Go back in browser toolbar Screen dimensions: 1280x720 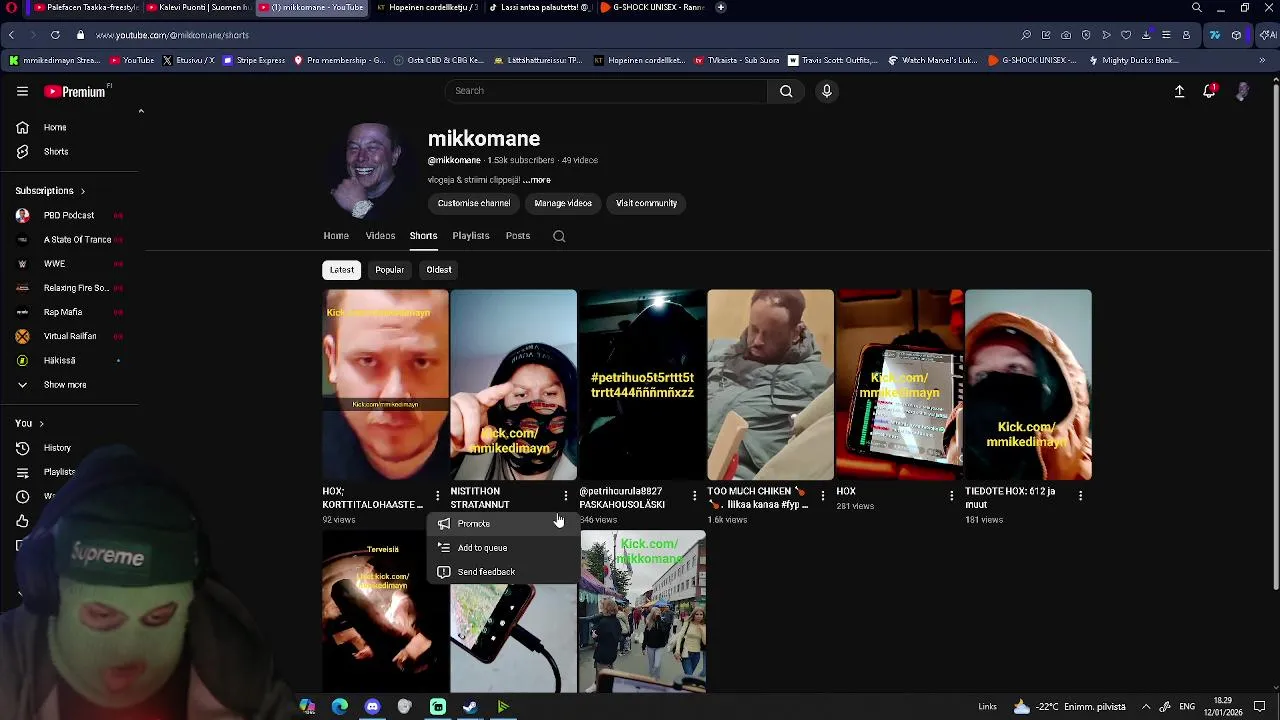[x=11, y=35]
